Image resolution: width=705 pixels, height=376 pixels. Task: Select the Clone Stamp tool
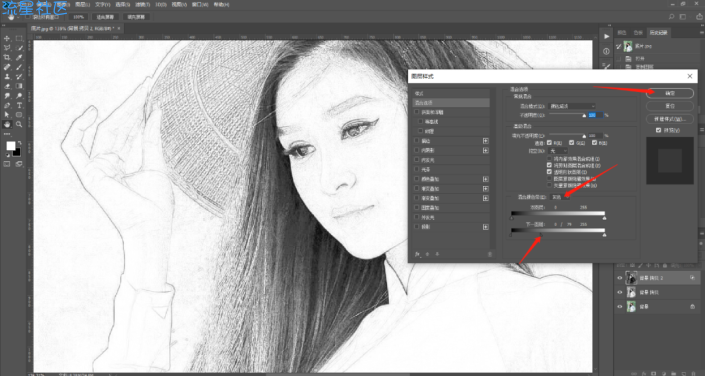click(7, 76)
